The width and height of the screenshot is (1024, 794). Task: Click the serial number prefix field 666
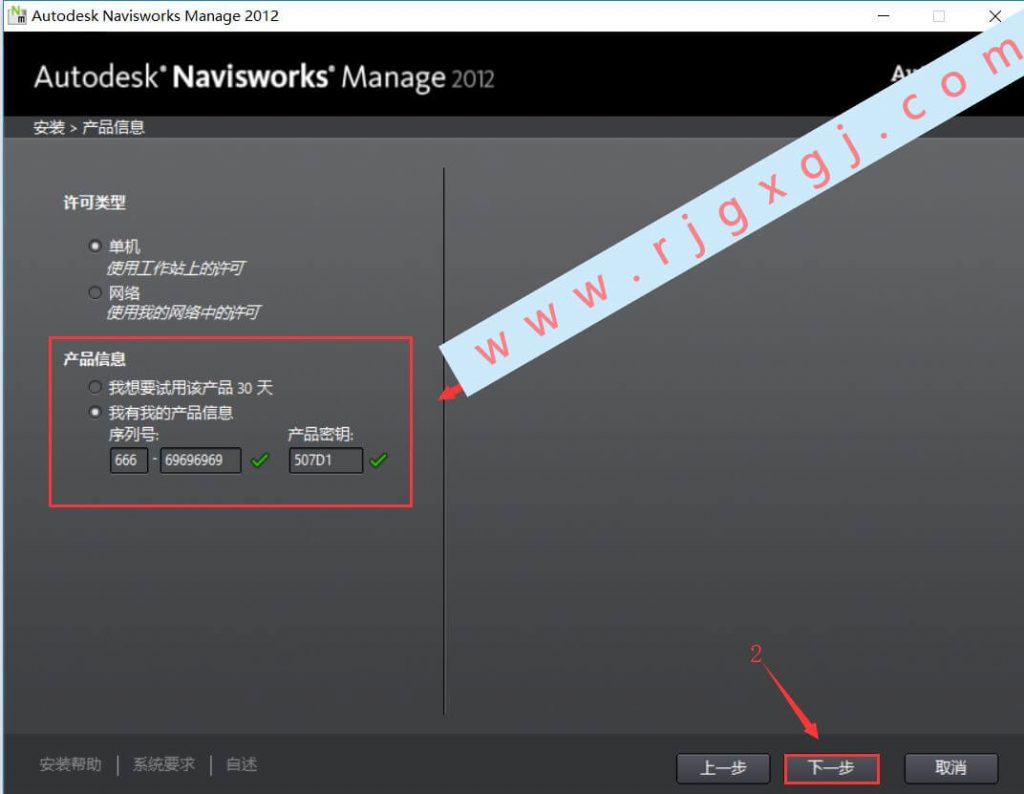pos(129,460)
